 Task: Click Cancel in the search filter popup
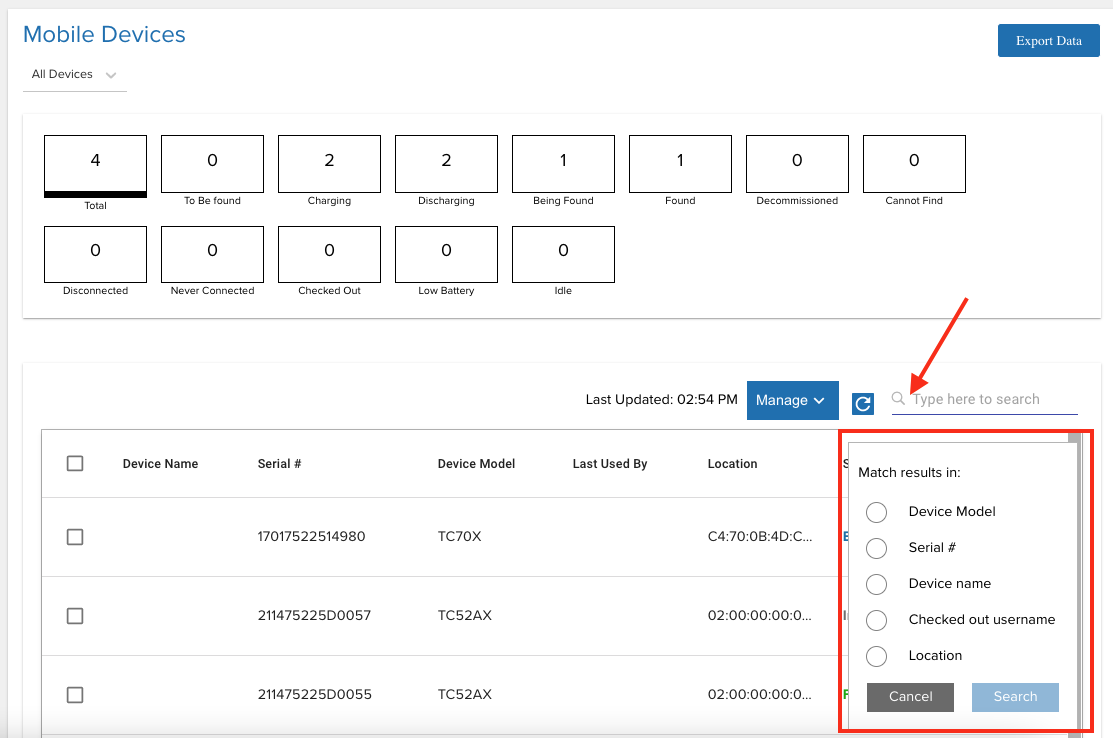910,697
